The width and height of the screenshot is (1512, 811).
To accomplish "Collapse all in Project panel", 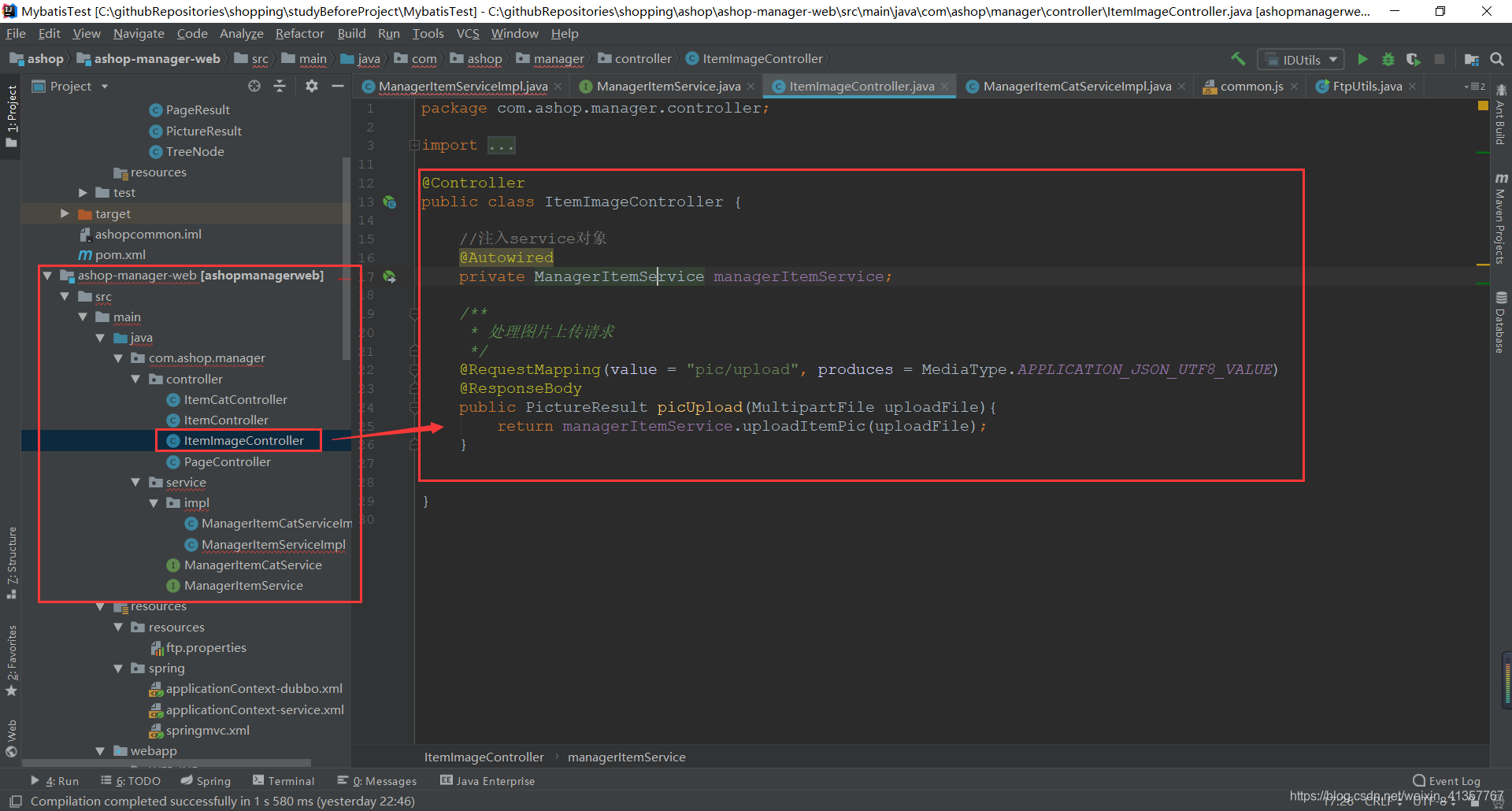I will click(x=280, y=86).
